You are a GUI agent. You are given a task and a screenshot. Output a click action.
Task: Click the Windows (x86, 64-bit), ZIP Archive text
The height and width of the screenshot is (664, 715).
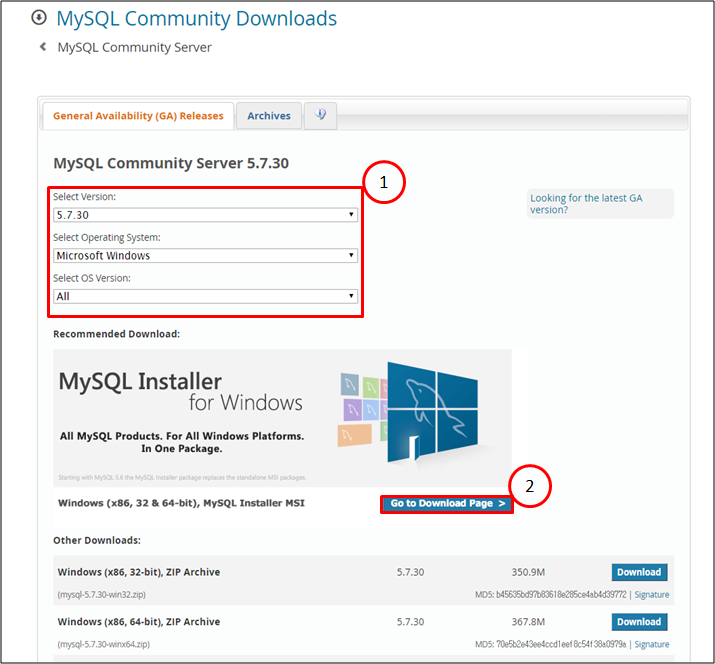point(139,622)
